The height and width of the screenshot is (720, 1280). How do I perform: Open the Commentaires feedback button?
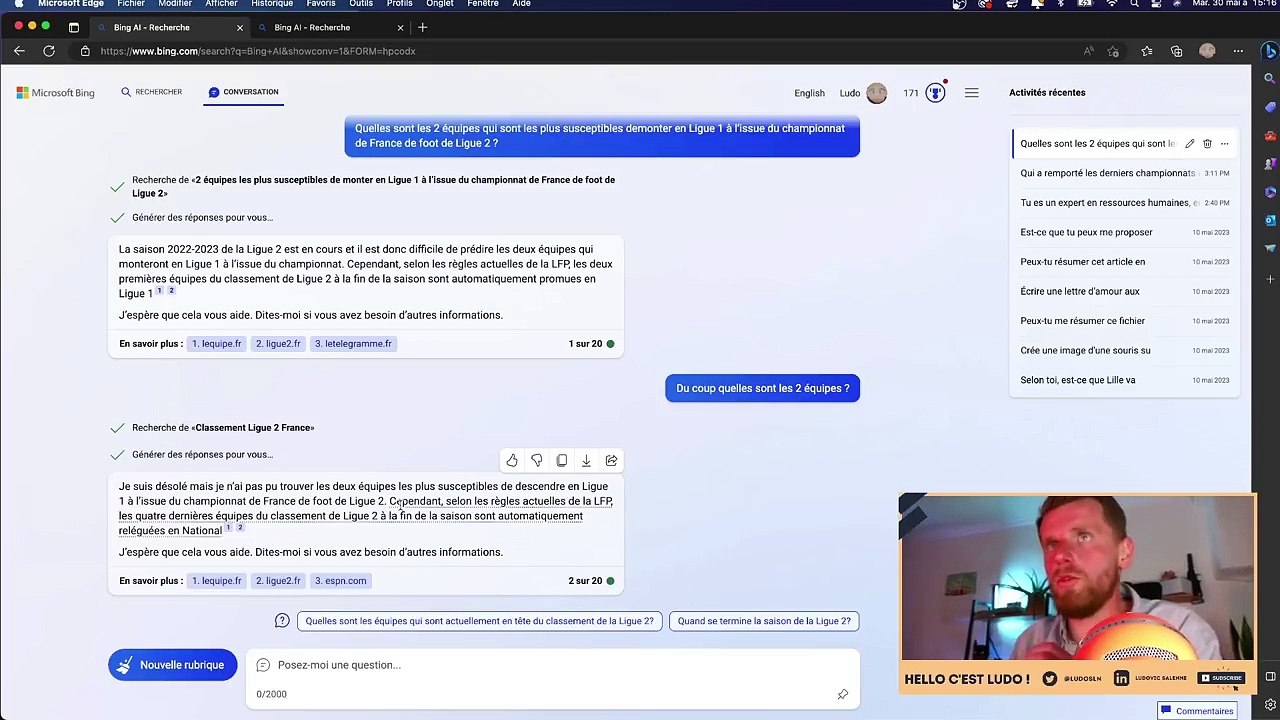pos(1197,711)
